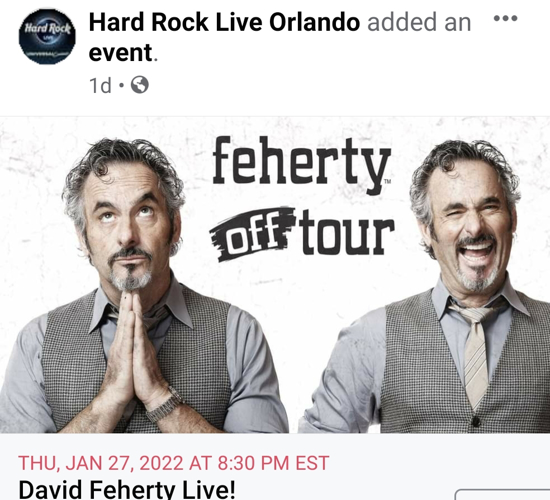The width and height of the screenshot is (550, 500).
Task: Open the Hard Rock Live profile picture
Action: pos(47,36)
